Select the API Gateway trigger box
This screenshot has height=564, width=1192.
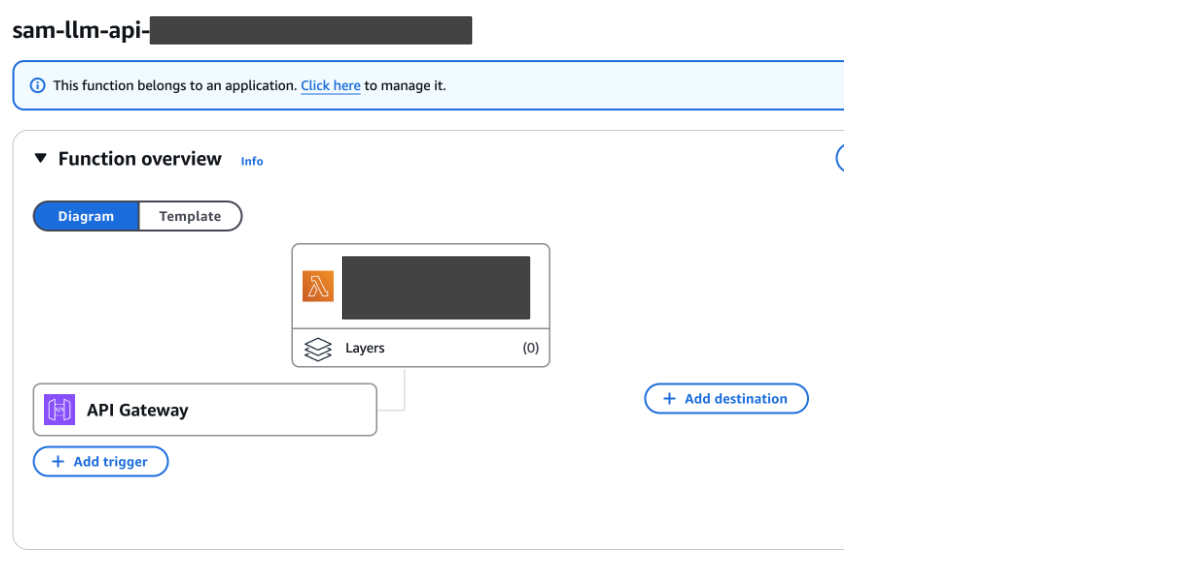[x=205, y=410]
